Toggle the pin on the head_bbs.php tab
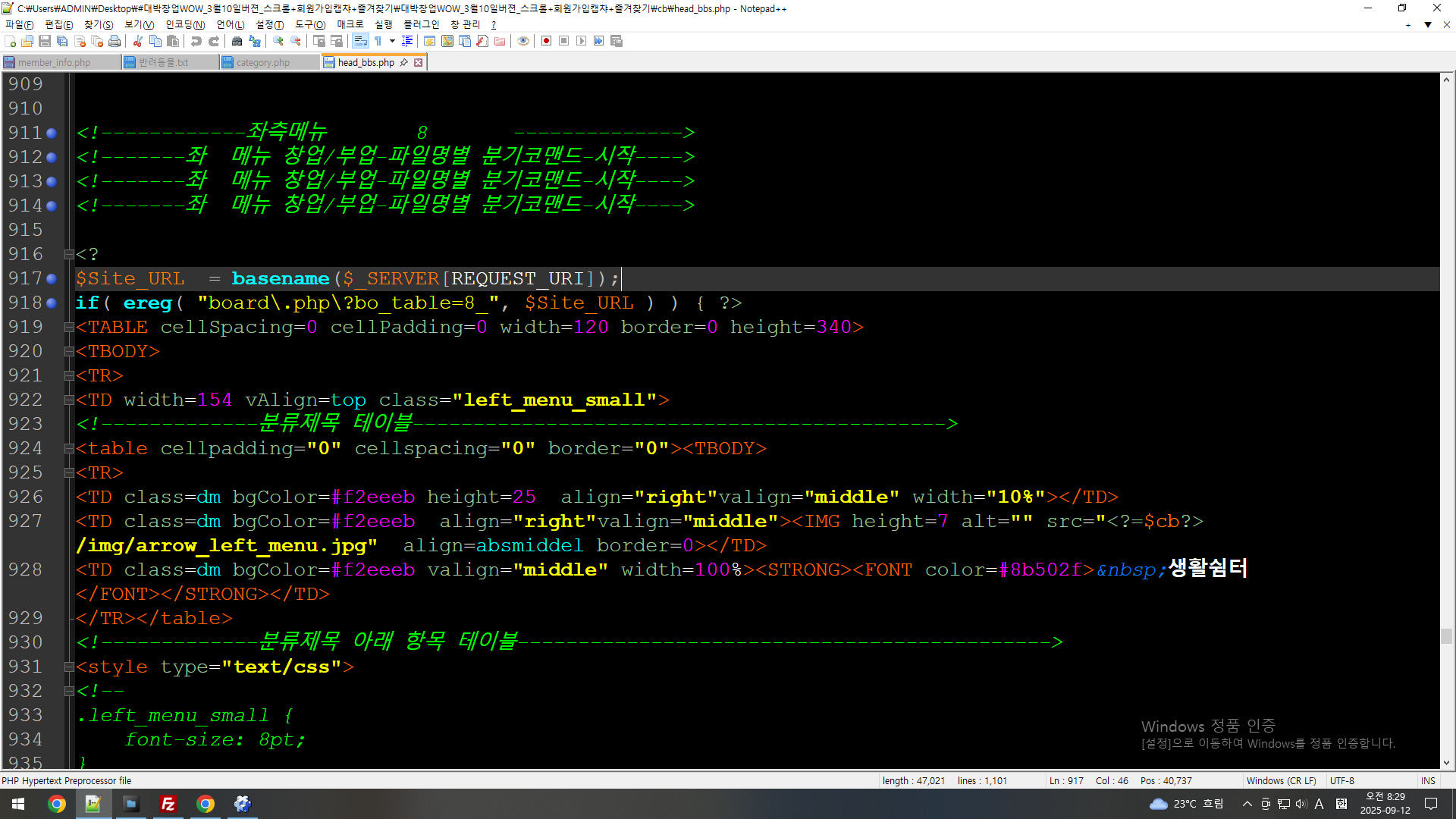Screen dimensions: 1456x819 [404, 62]
